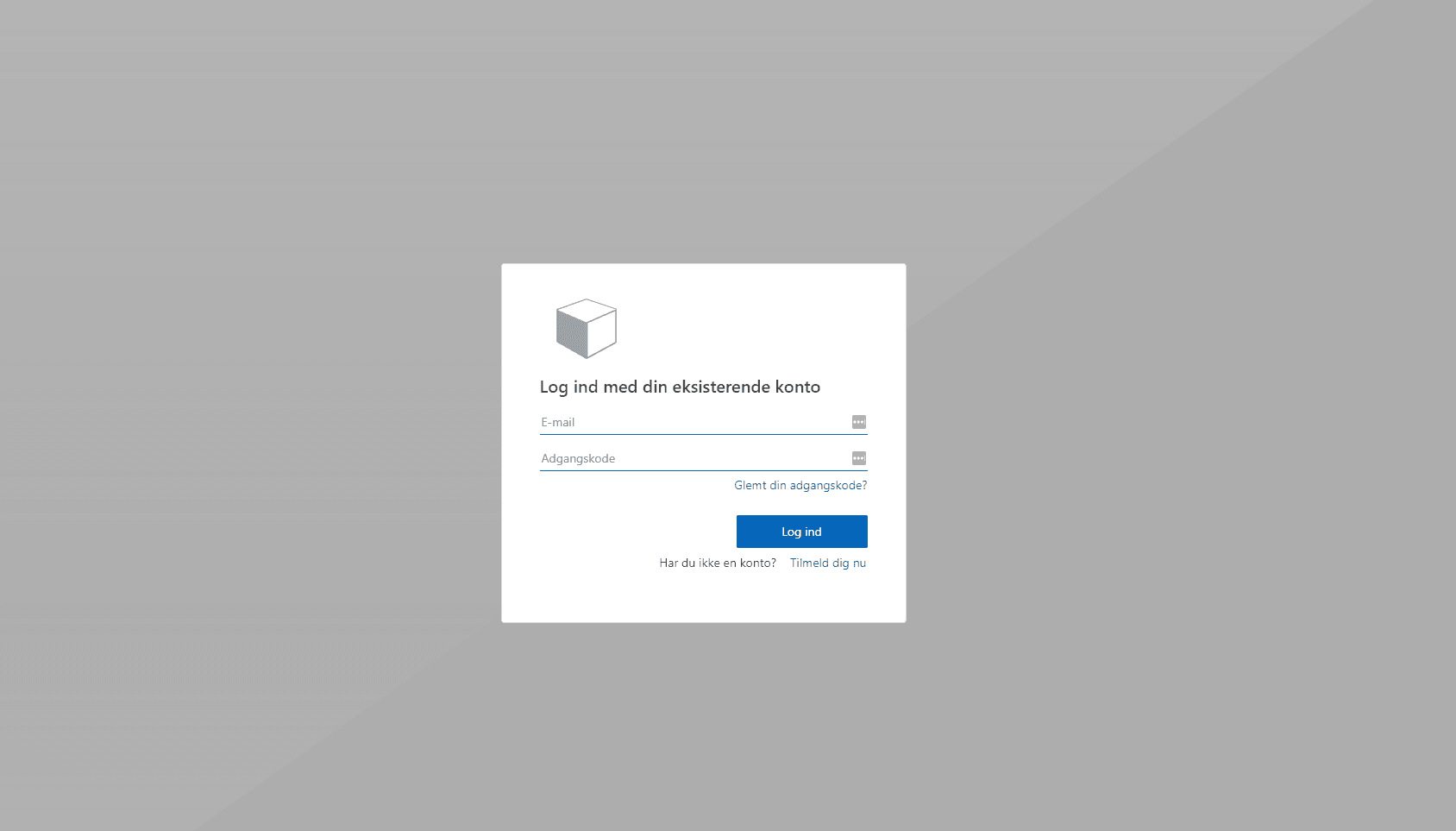Submit the form via Log ind

(x=801, y=531)
